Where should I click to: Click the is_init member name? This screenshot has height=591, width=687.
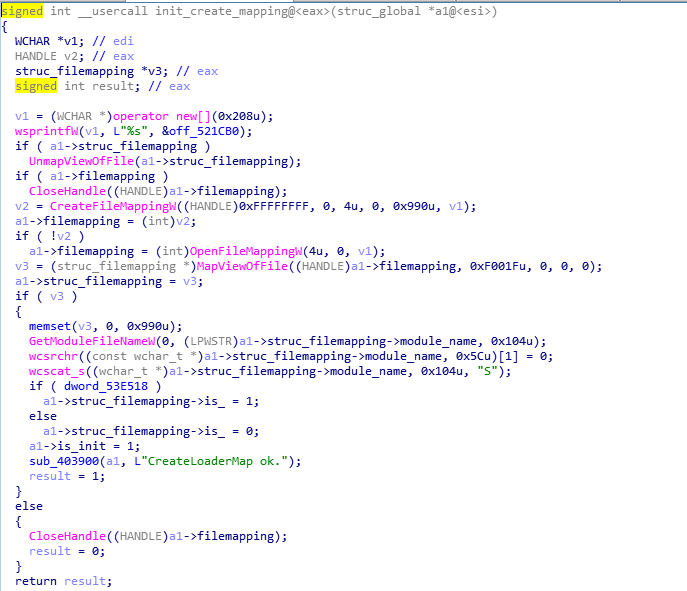pyautogui.click(x=81, y=446)
